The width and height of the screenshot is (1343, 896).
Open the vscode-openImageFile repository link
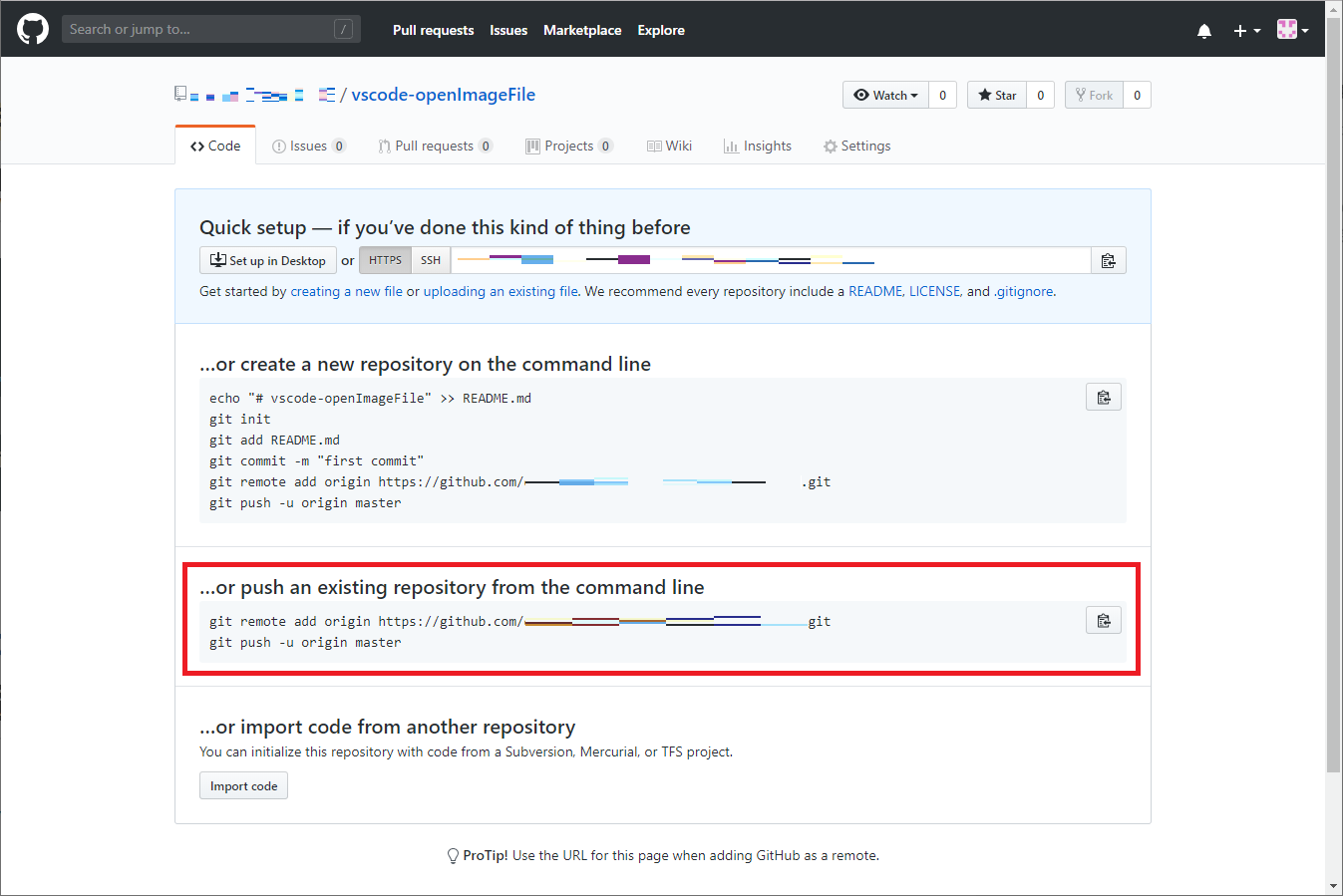coord(443,95)
